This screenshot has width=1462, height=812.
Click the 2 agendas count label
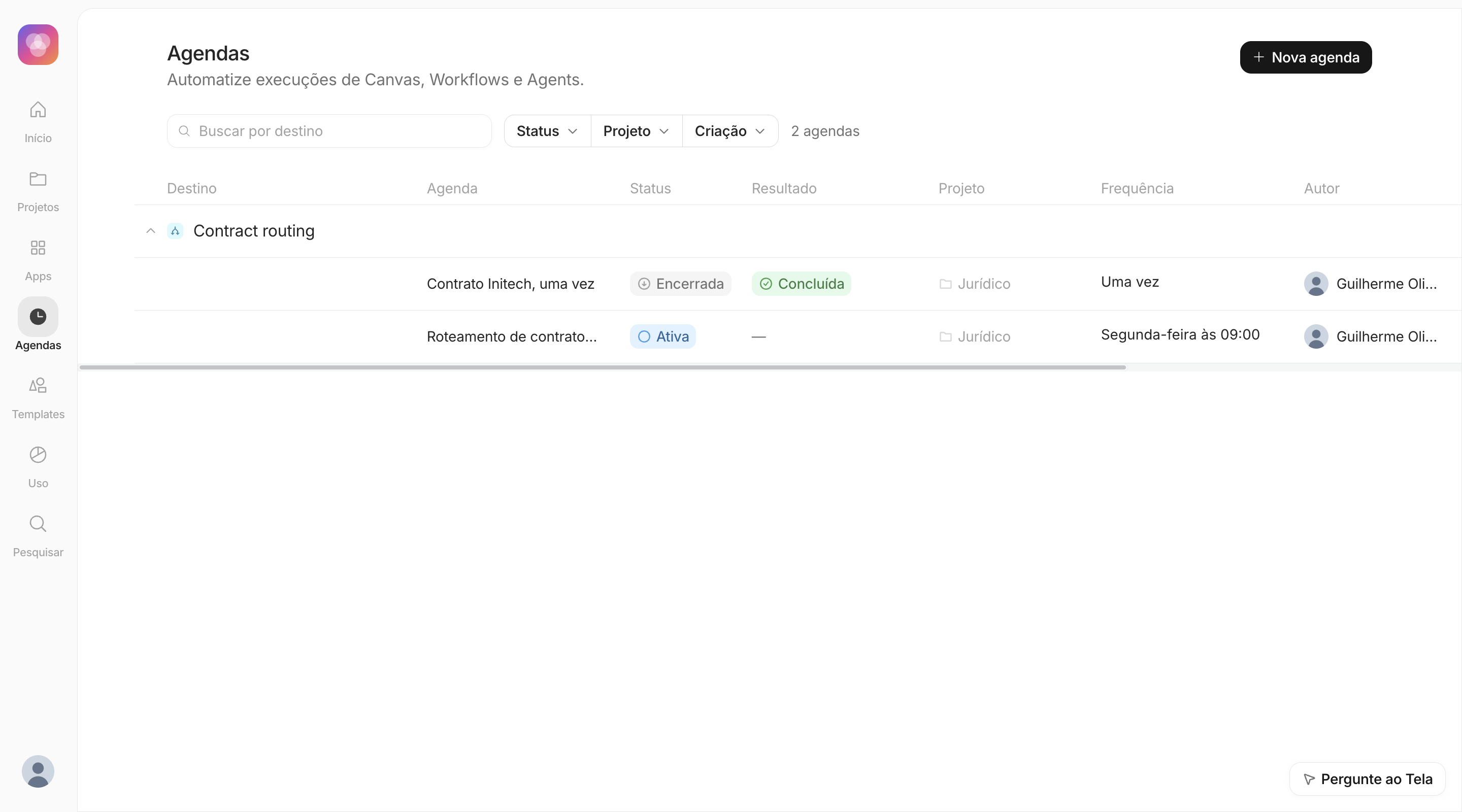click(825, 131)
